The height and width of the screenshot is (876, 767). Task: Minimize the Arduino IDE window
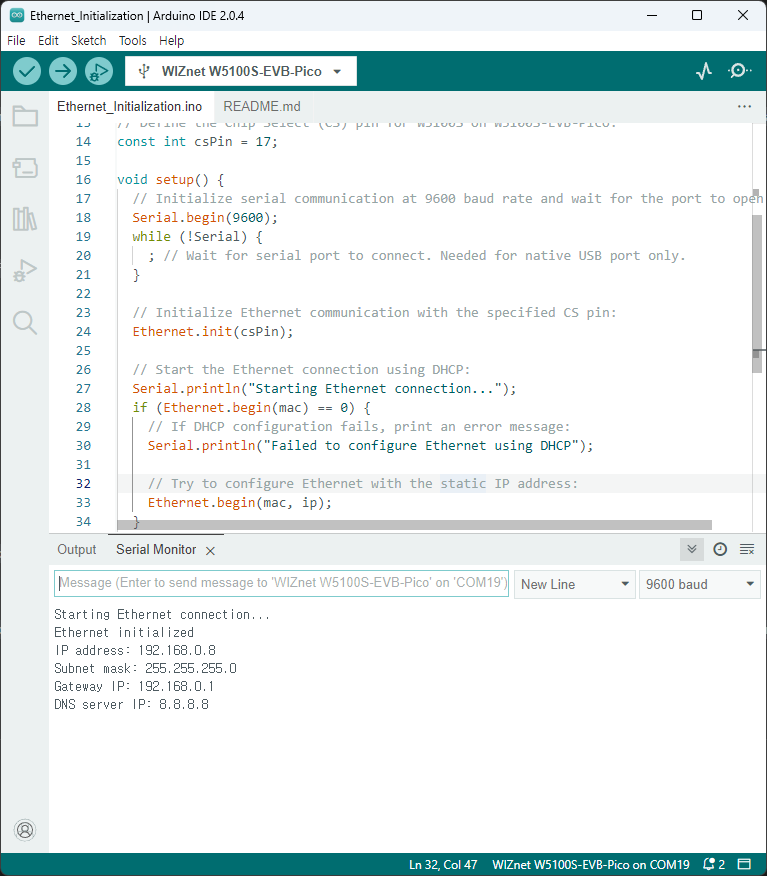coord(652,15)
